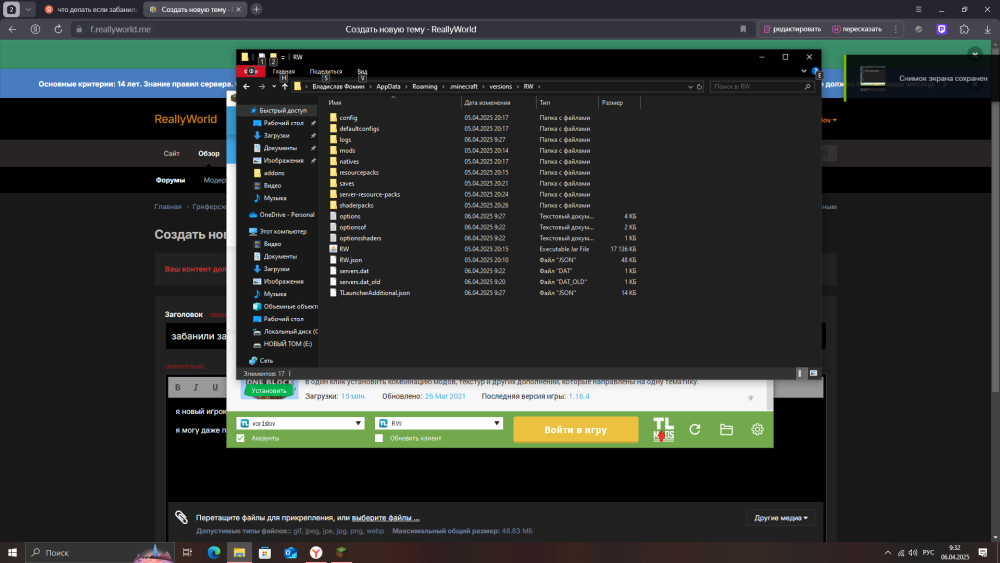Click the выберите файлы link
1000x563 pixels.
click(x=386, y=518)
